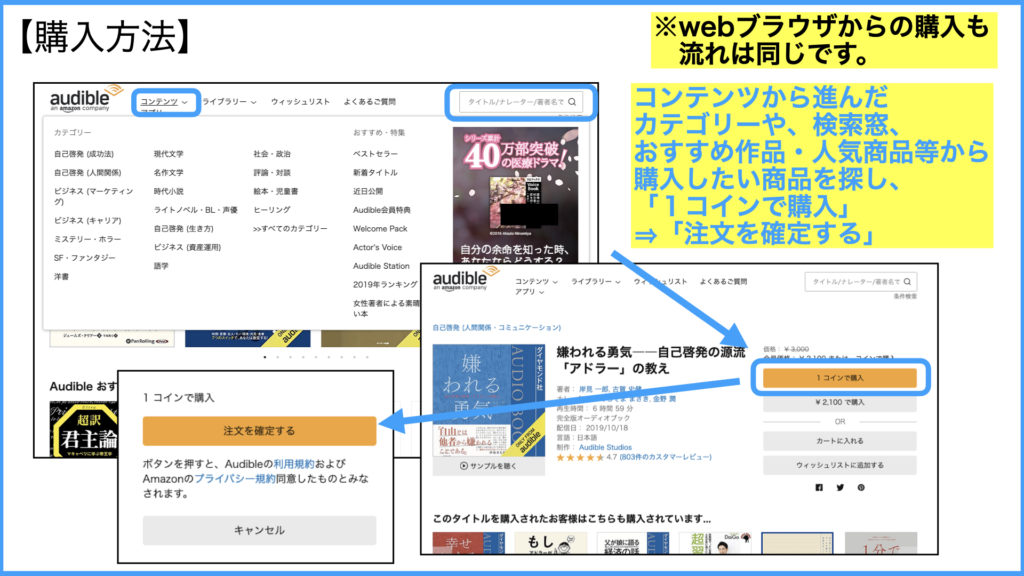1024x576 pixels.
Task: Click the カートに入れる button
Action: (840, 441)
